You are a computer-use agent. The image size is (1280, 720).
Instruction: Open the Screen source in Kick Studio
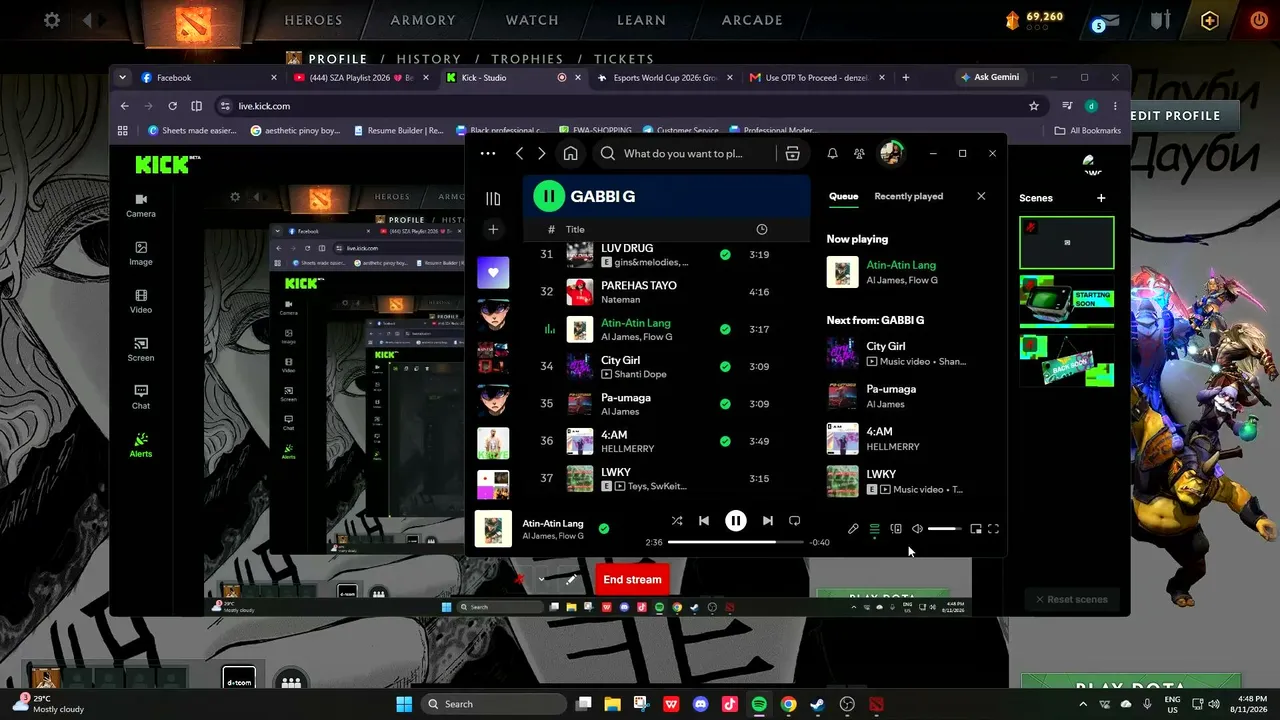coord(141,350)
